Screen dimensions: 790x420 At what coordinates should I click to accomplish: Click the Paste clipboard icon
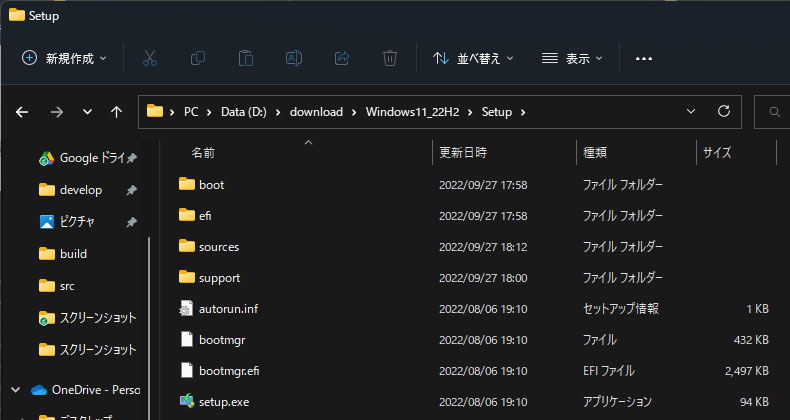tap(246, 58)
